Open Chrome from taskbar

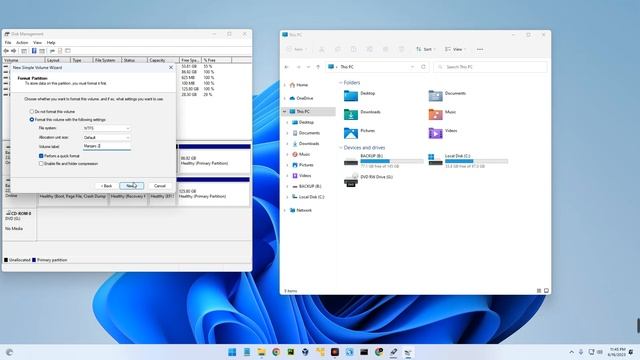tap(276, 352)
